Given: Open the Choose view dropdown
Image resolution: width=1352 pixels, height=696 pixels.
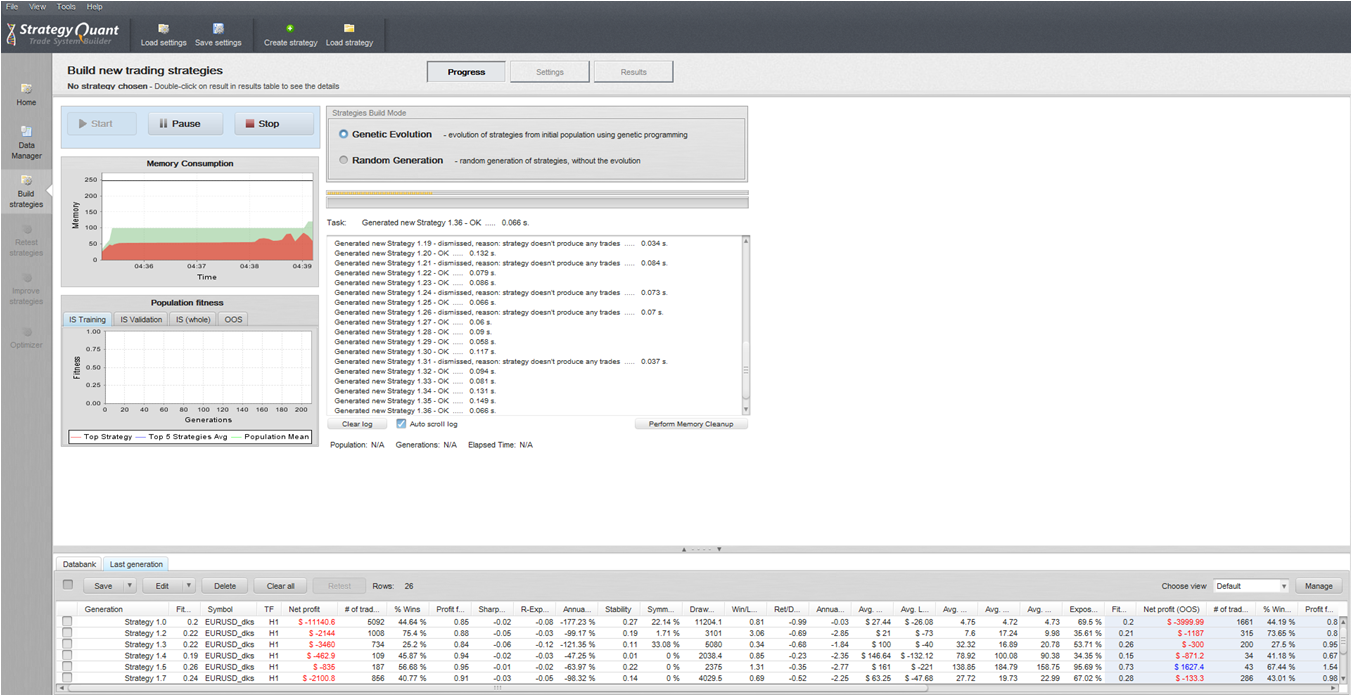Looking at the screenshot, I should pos(1251,586).
